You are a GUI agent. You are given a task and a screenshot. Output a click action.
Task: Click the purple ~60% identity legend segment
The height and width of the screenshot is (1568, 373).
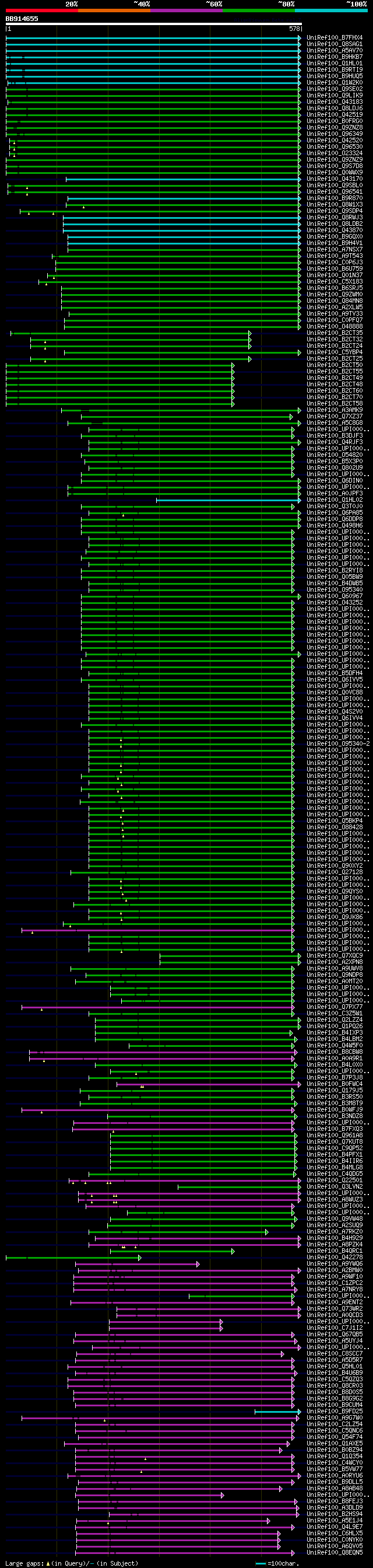pos(186,11)
